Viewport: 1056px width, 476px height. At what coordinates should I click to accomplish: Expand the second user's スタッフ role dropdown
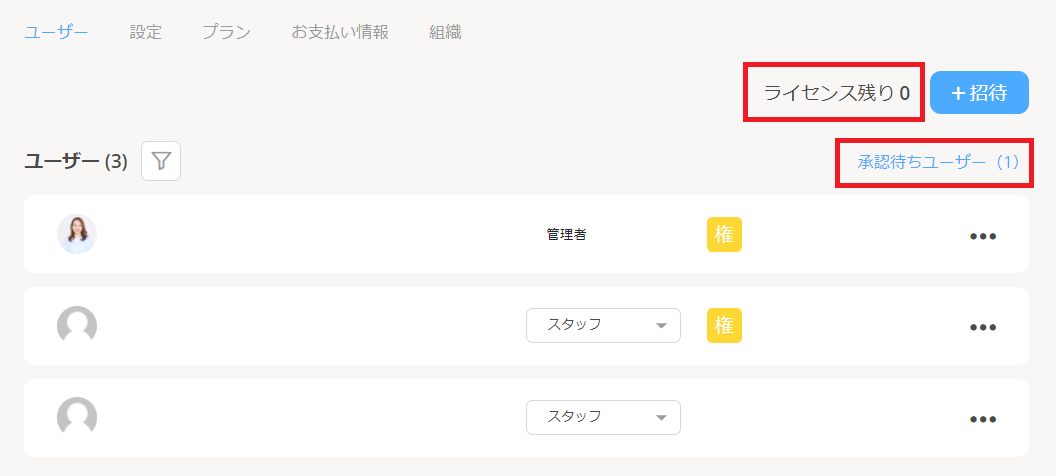[603, 325]
